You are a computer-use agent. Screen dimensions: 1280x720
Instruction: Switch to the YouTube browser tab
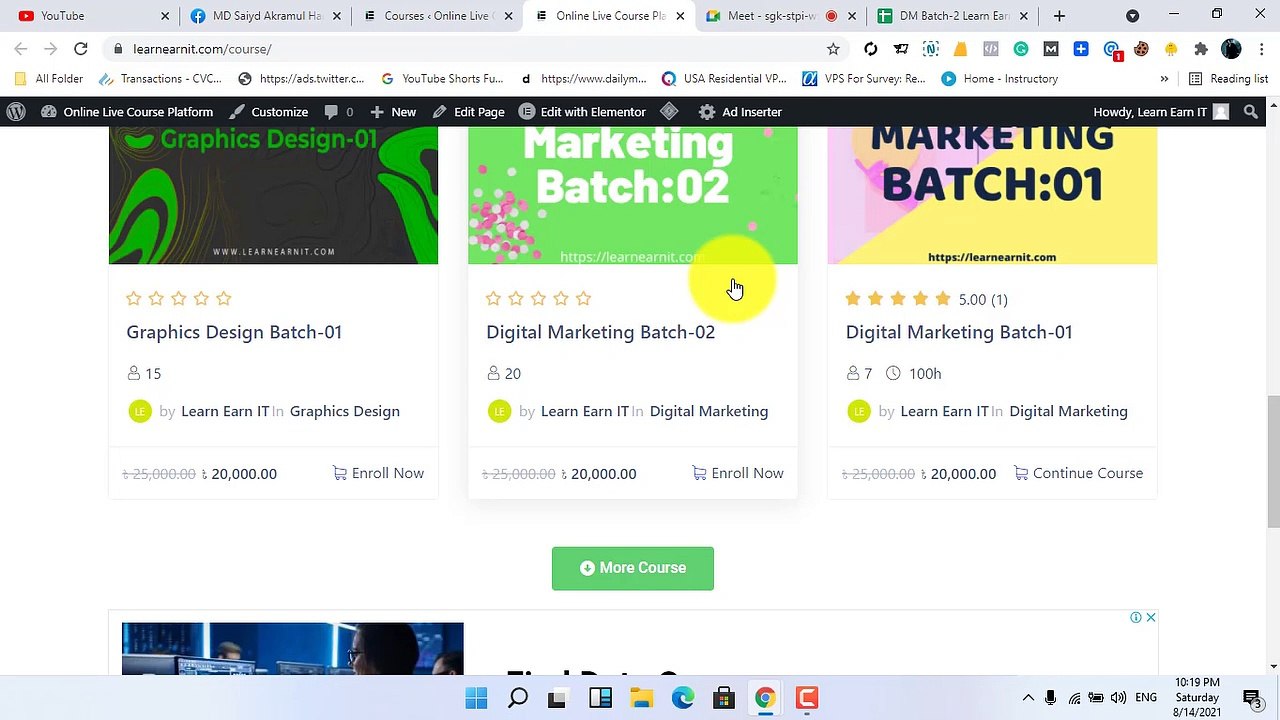point(93,16)
